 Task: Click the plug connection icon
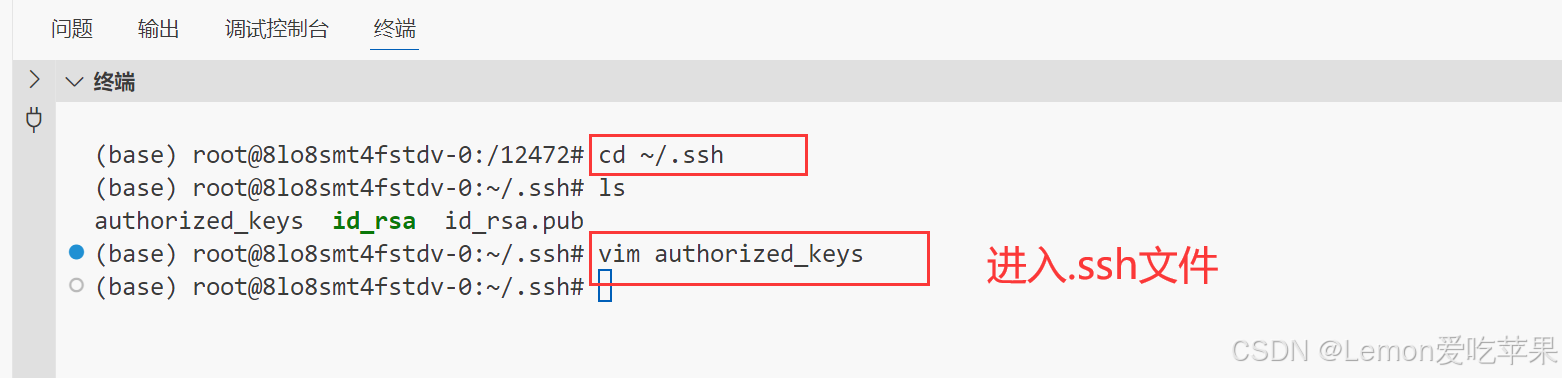34,122
